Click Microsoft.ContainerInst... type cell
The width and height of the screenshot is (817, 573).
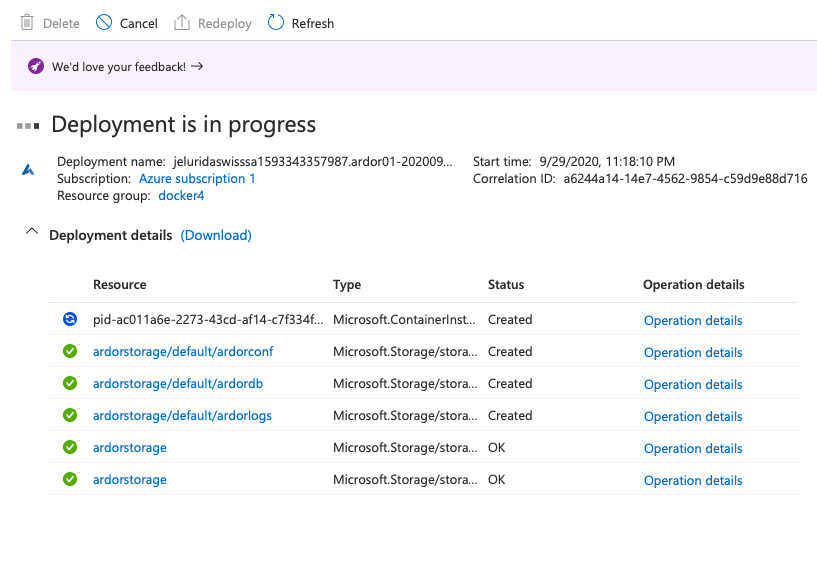(404, 319)
